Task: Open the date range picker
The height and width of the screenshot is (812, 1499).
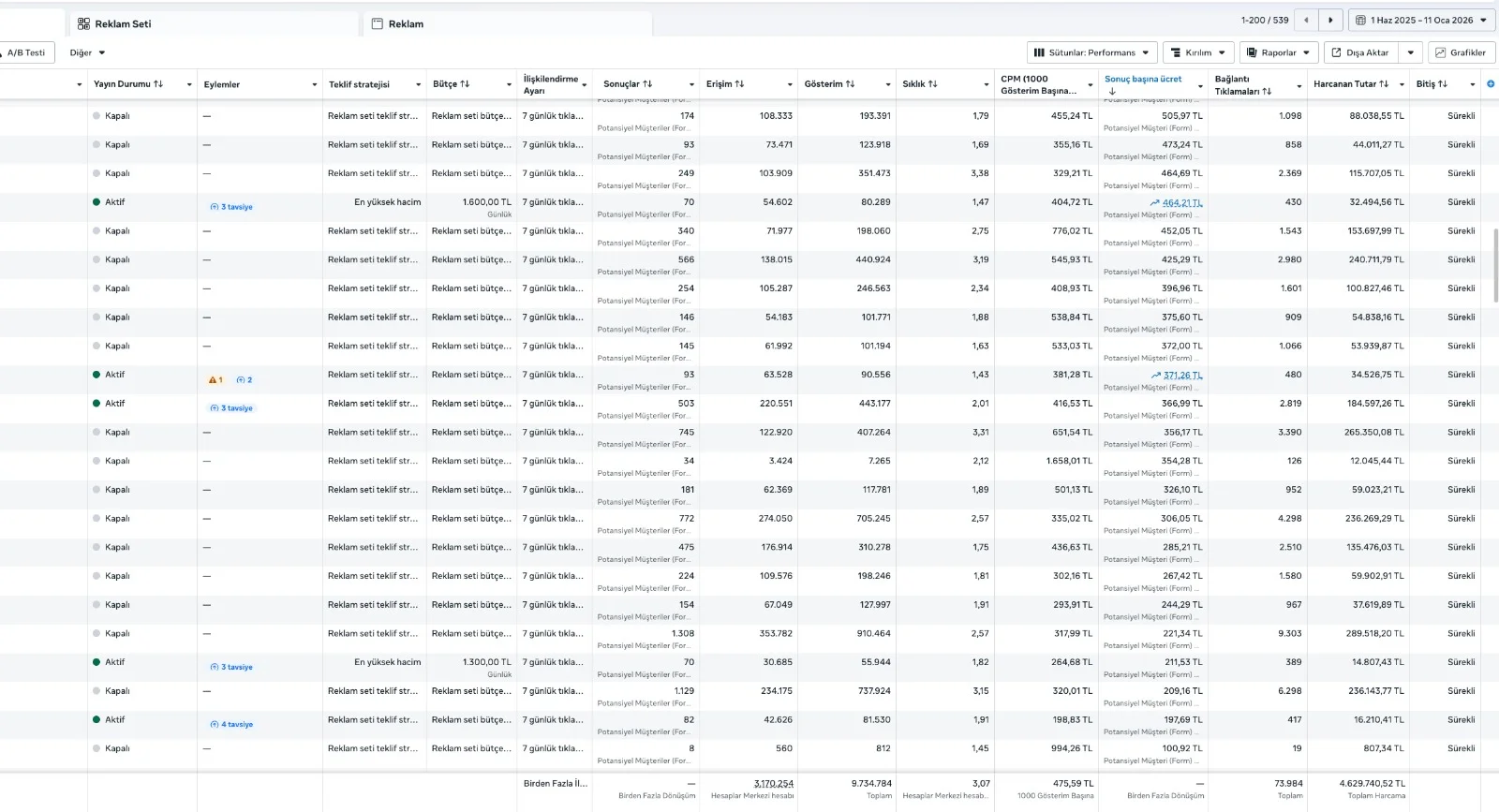Action: click(x=1421, y=20)
